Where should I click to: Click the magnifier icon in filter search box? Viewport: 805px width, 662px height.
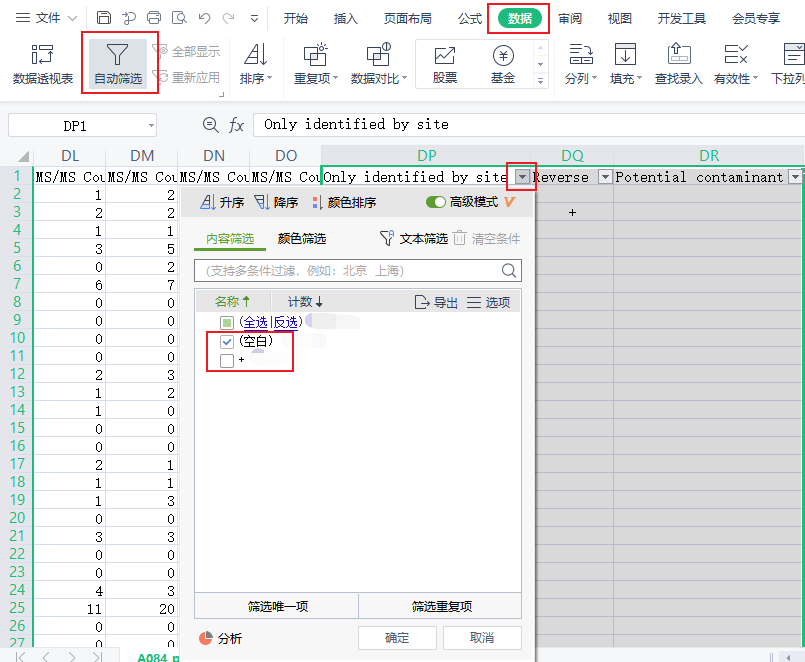[509, 271]
